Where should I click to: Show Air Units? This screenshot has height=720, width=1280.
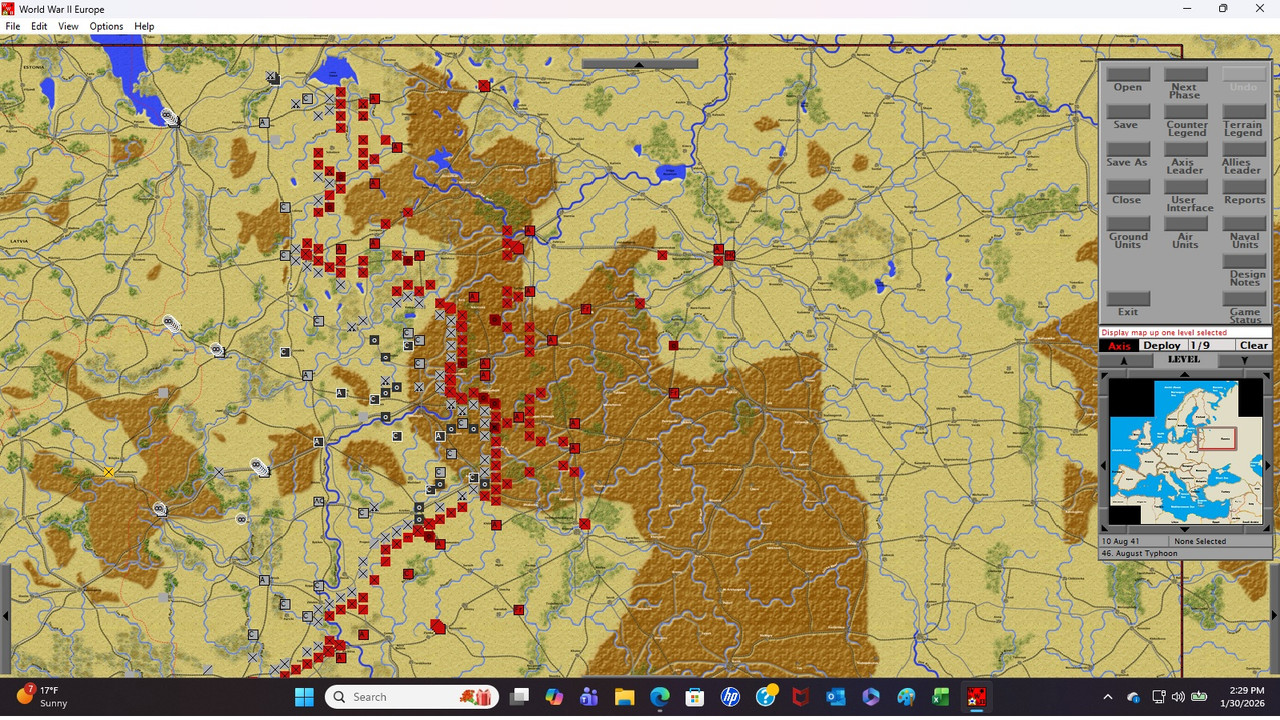pos(1185,224)
